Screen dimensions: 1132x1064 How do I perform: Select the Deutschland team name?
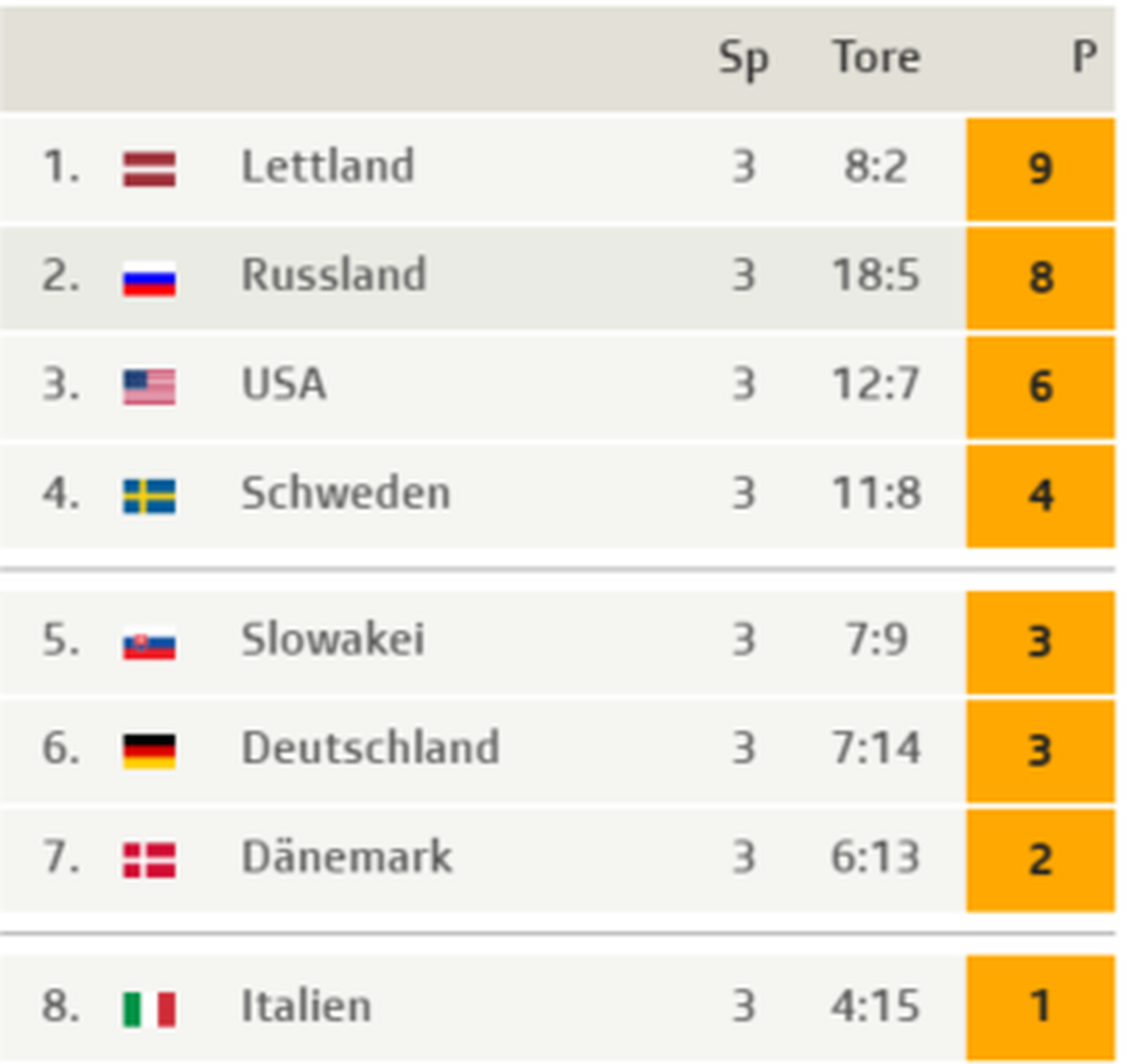371,748
